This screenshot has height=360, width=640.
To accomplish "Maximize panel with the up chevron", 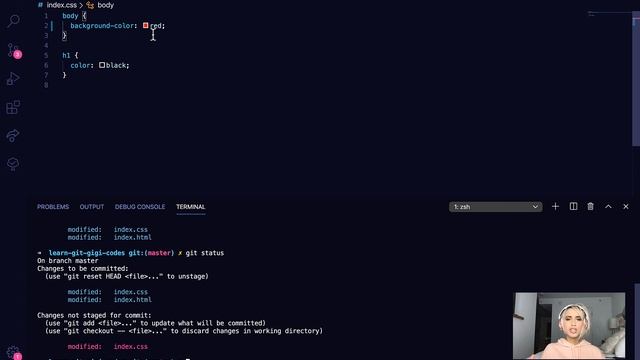I will pos(608,207).
